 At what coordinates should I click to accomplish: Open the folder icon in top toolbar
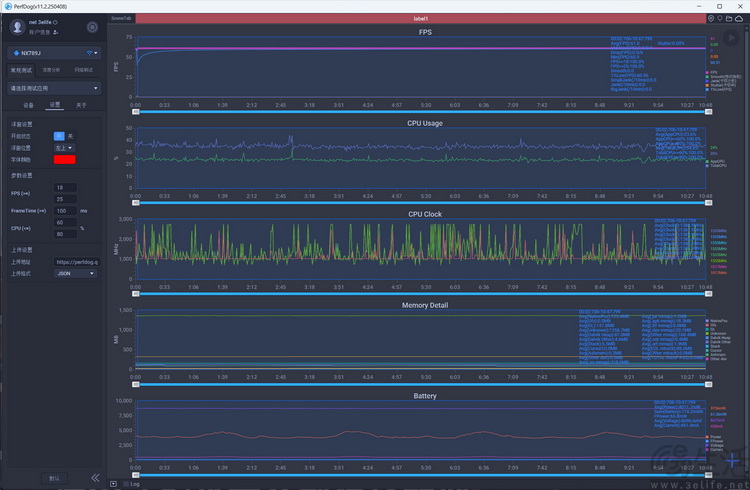(729, 18)
